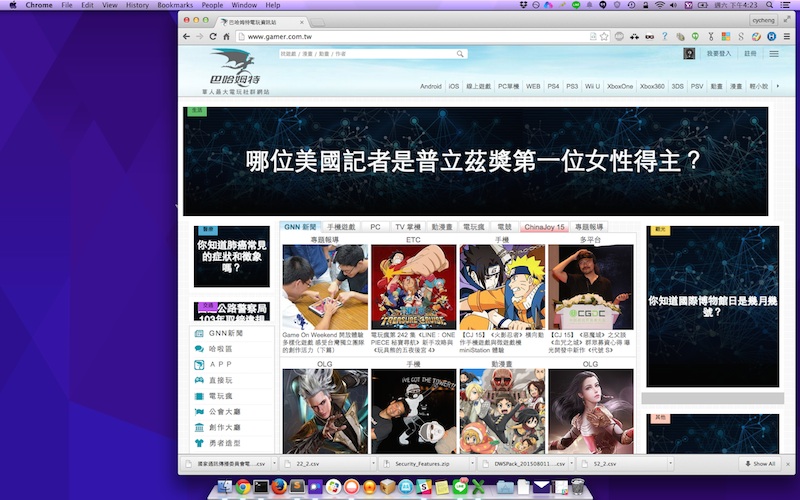Open the Chrome File menu
Image resolution: width=800 pixels, height=500 pixels.
tap(67, 5)
